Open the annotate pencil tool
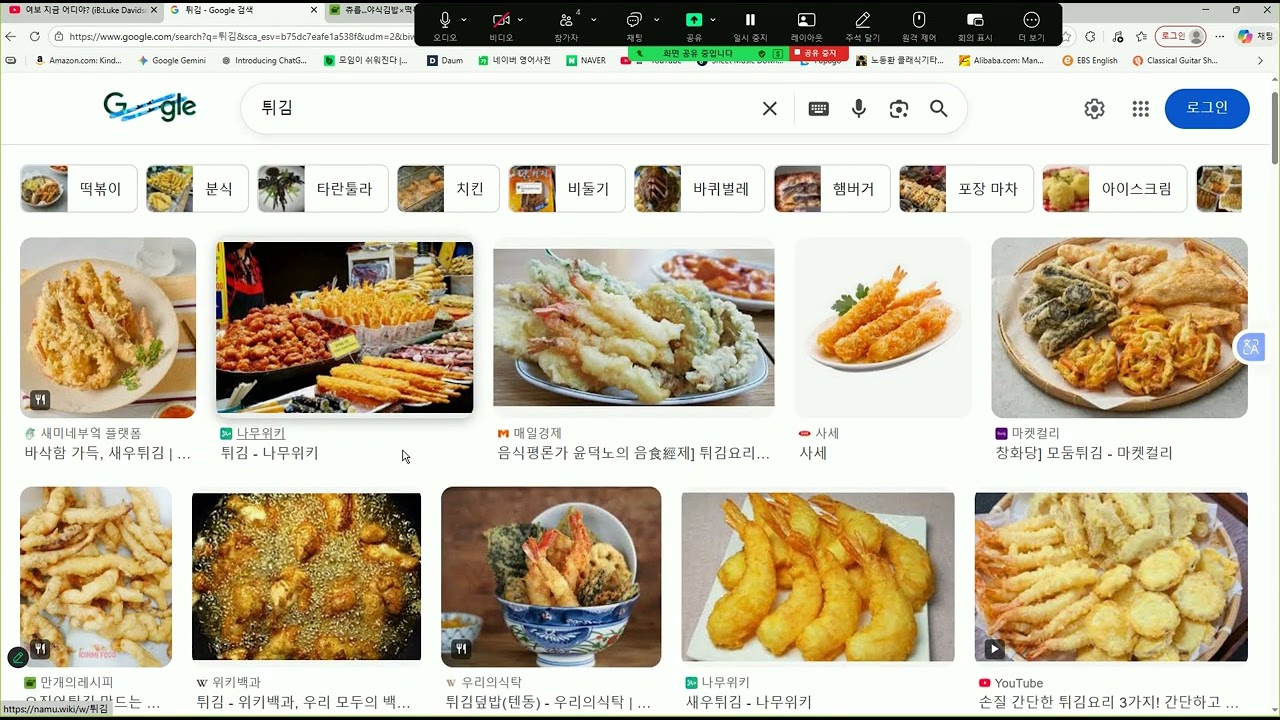The width and height of the screenshot is (1280, 720). coord(862,20)
